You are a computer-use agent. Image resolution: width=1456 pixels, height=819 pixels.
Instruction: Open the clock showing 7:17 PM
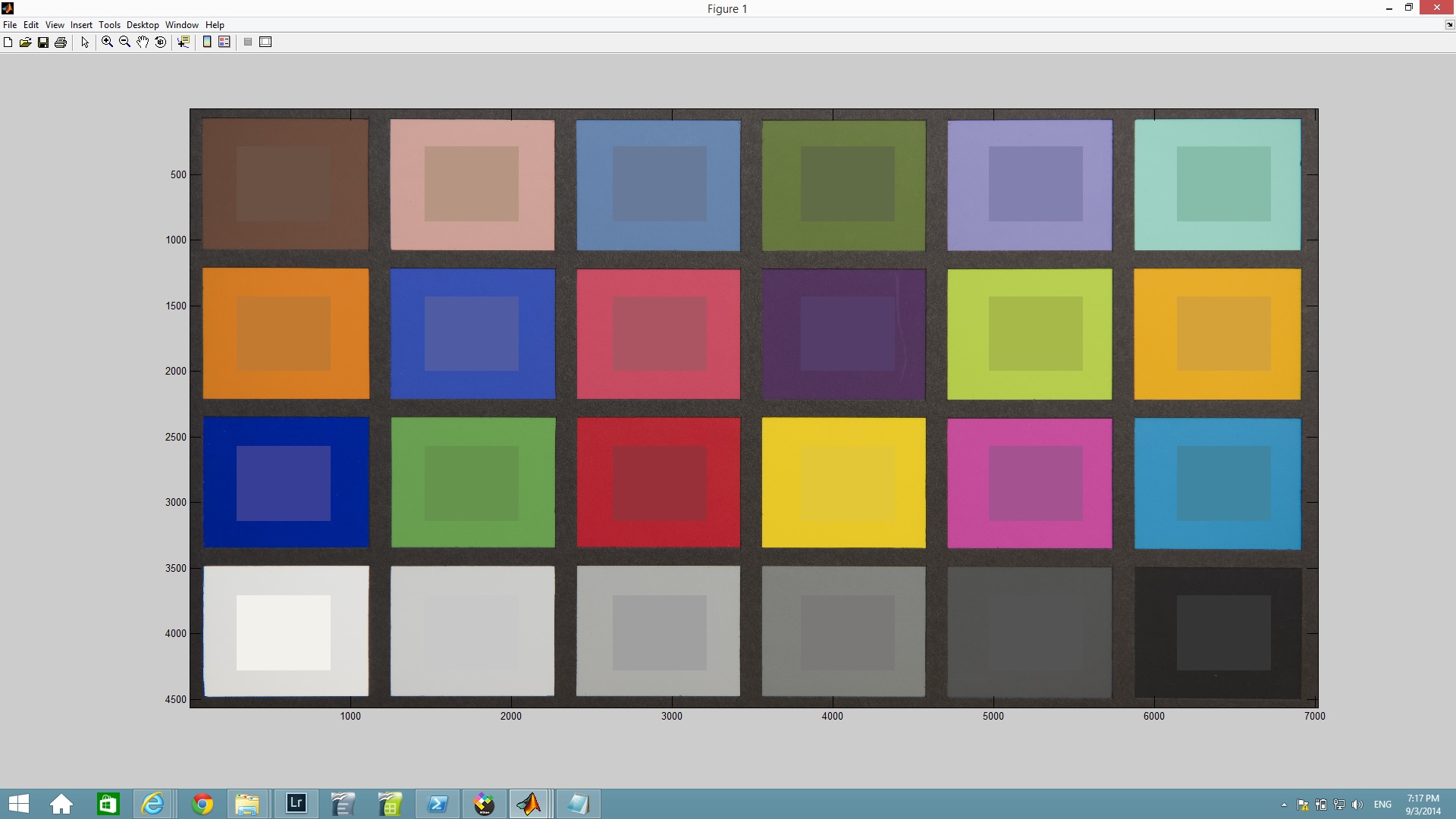tap(1423, 805)
